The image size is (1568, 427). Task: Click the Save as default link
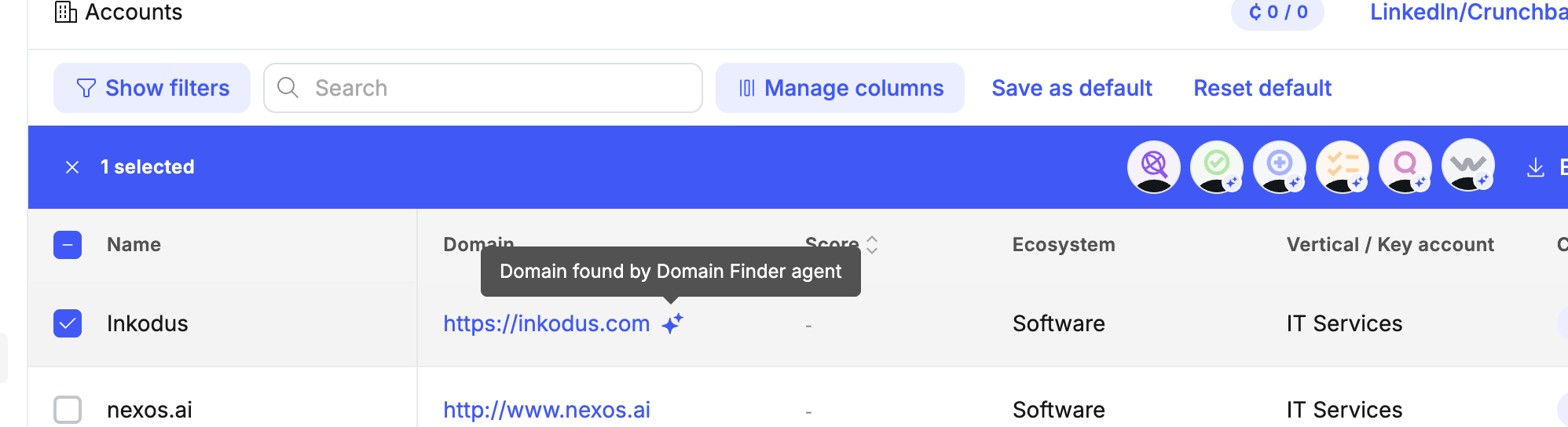point(1072,88)
